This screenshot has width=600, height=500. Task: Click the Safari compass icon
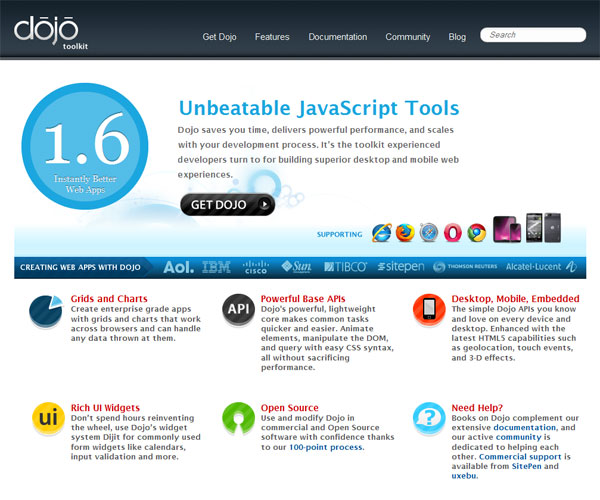pos(429,233)
